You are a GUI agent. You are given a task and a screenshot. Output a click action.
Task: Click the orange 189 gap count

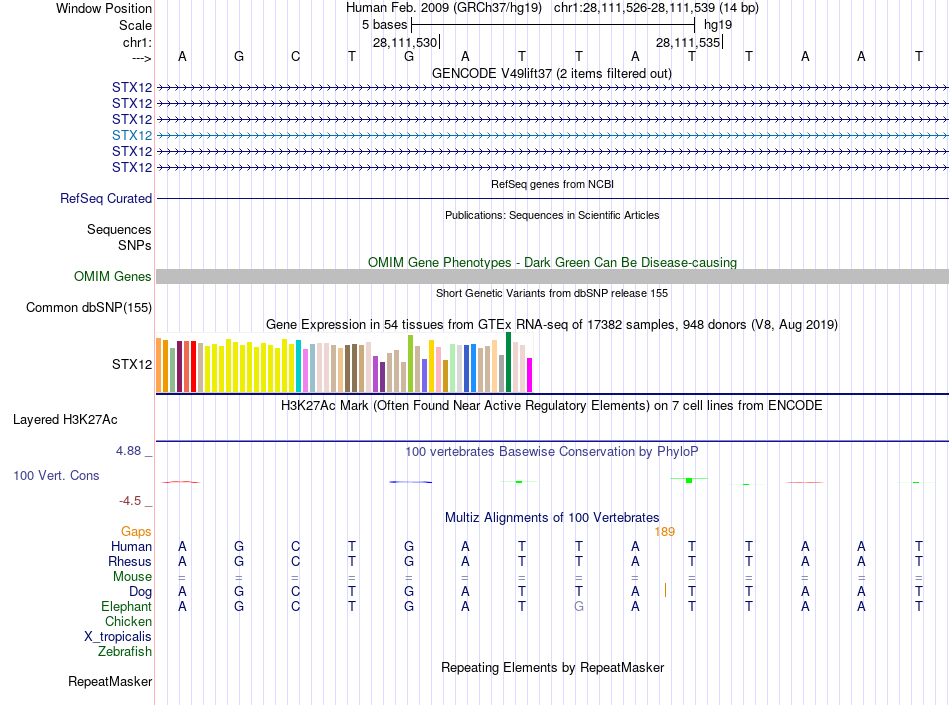pos(665,531)
